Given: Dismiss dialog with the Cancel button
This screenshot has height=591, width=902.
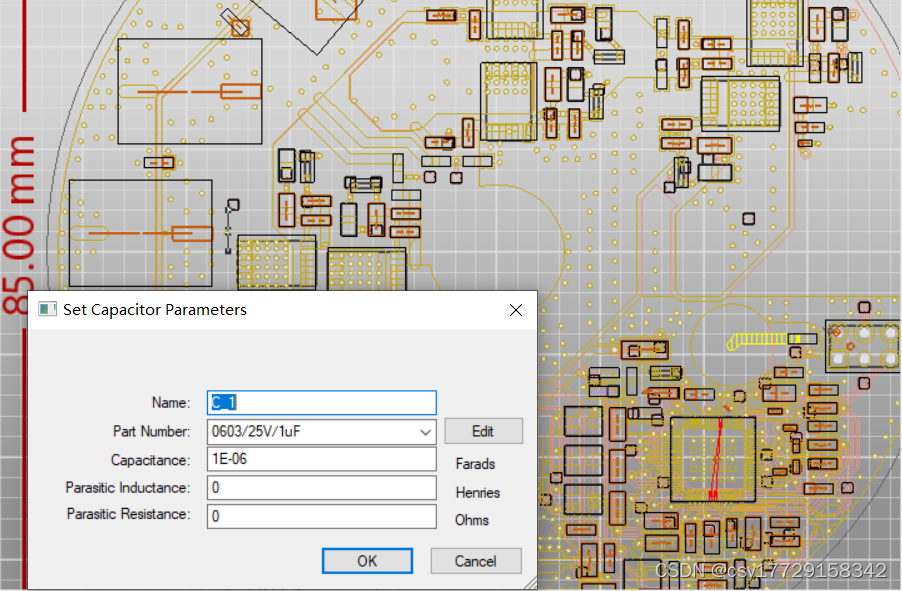Looking at the screenshot, I should coord(476,561).
